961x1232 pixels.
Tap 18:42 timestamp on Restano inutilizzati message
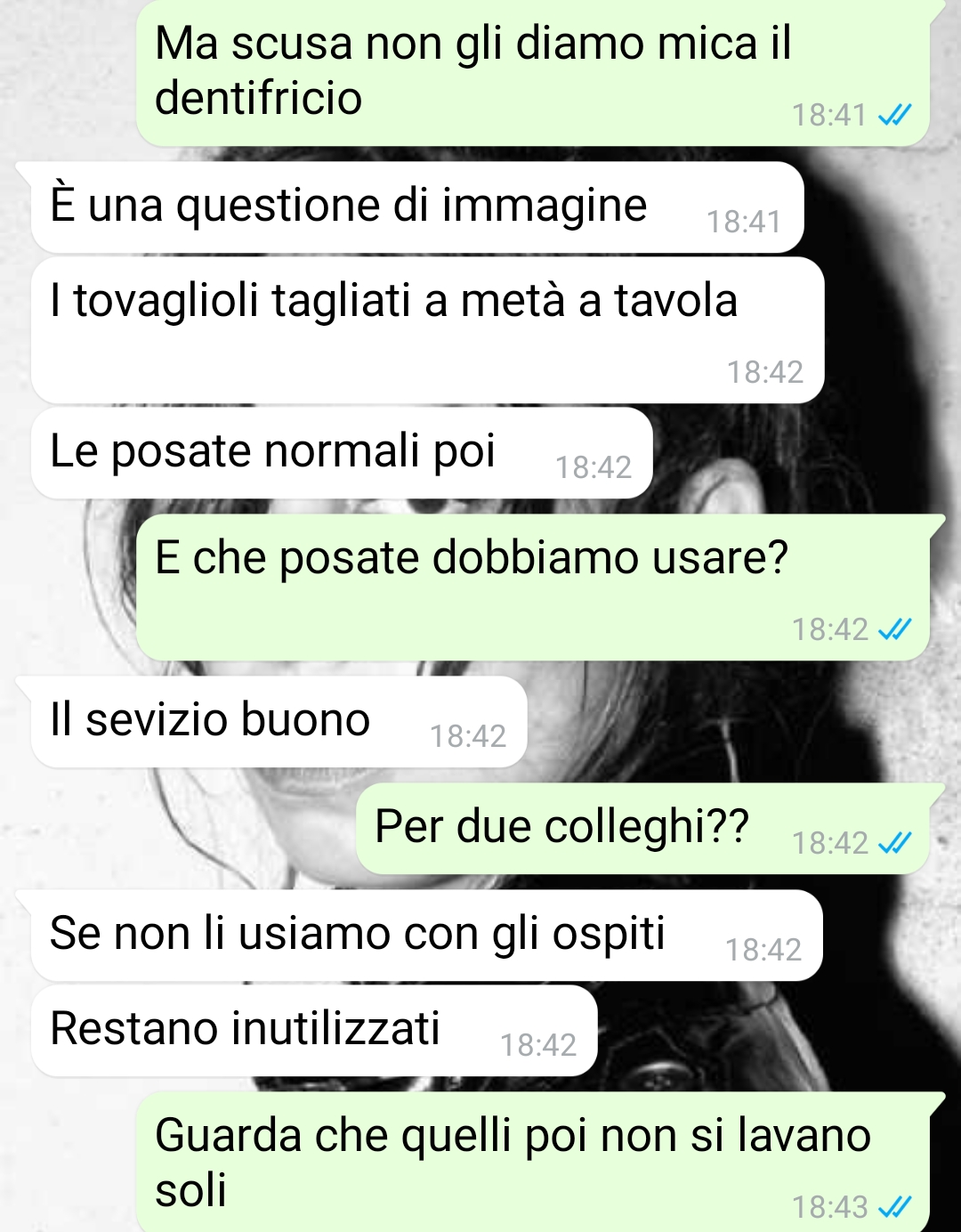point(538,1045)
